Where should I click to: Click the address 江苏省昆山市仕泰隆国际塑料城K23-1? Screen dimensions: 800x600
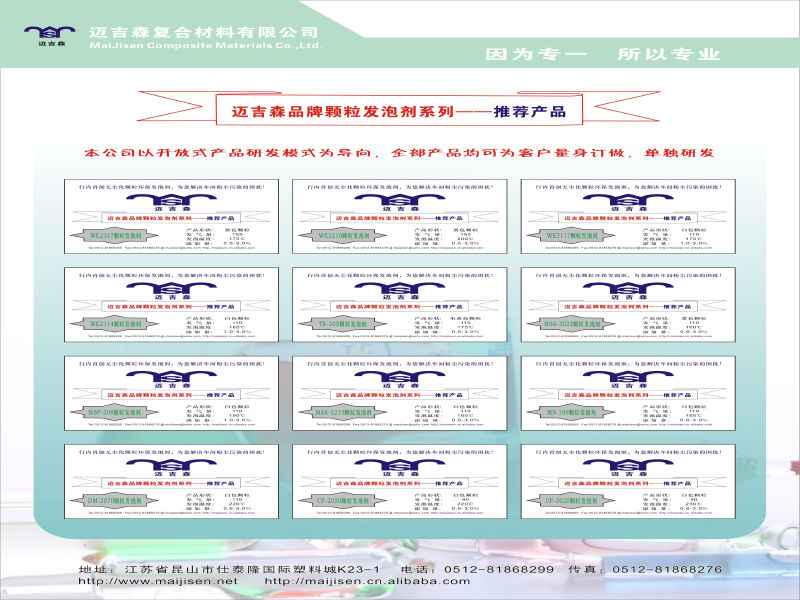252,569
